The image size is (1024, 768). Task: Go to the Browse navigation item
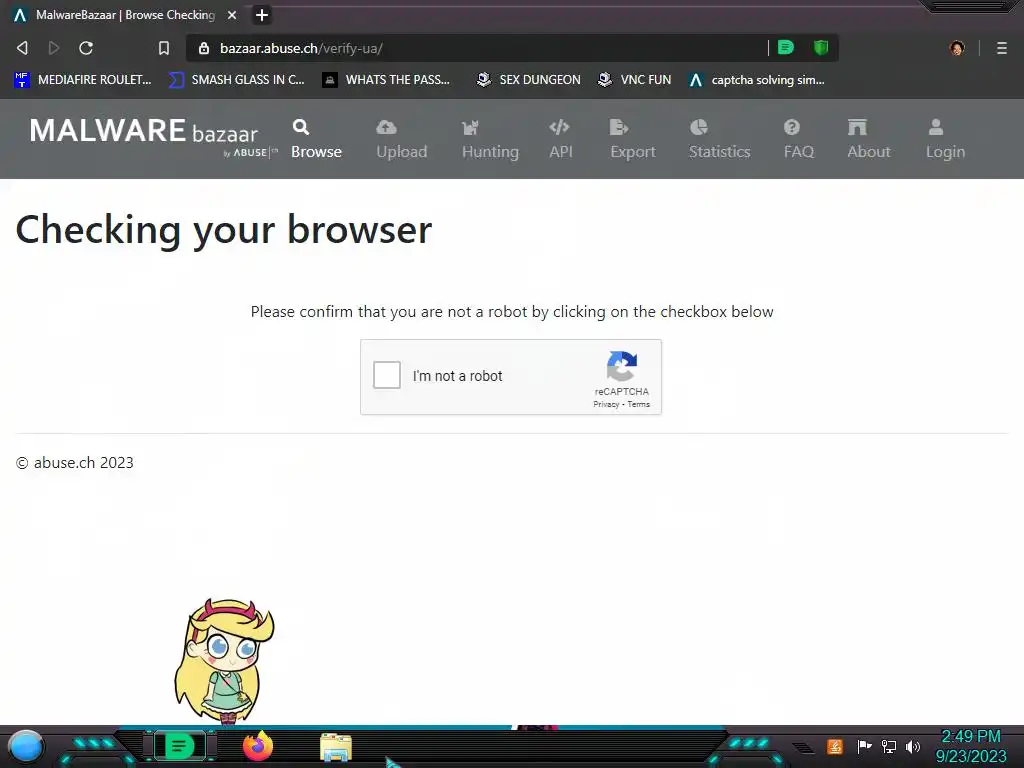tap(316, 138)
